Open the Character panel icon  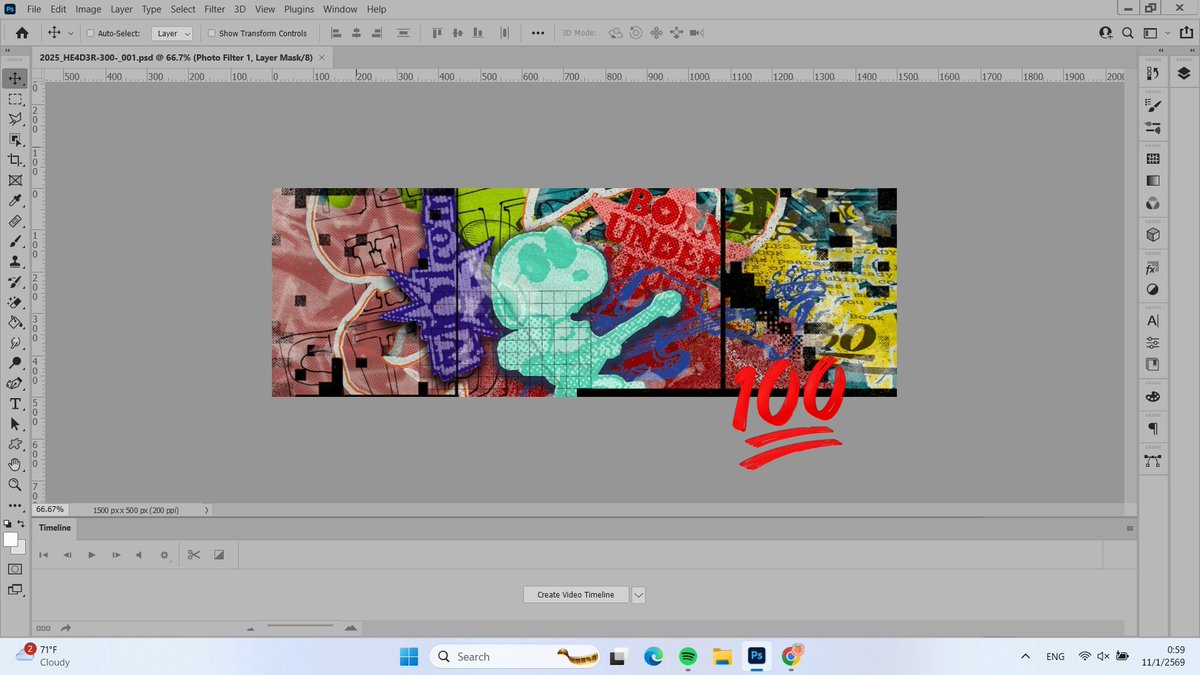tap(1153, 321)
